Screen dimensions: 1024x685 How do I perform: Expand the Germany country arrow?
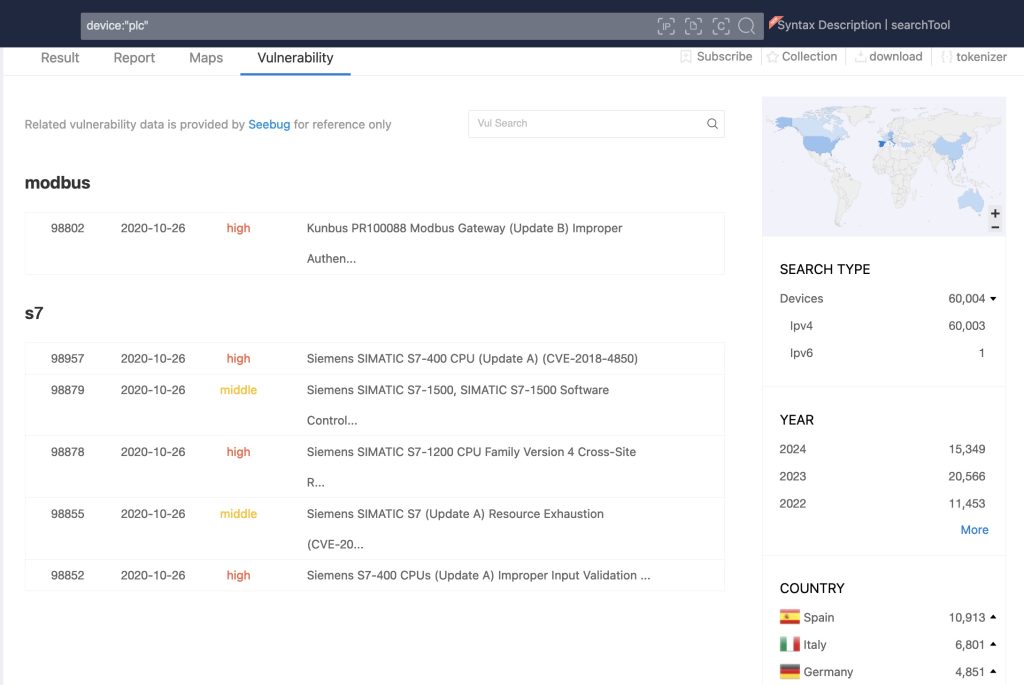[x=993, y=671]
